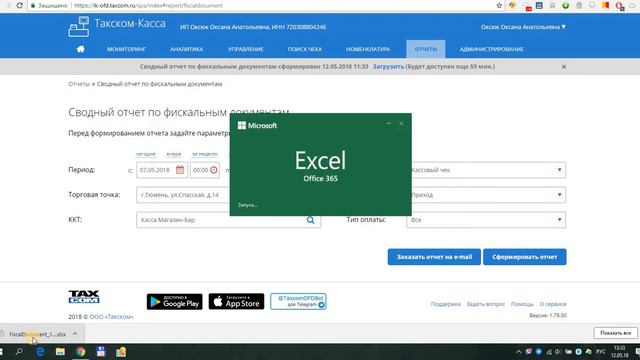Open the Администрирование menu
The height and width of the screenshot is (360, 640).
[491, 49]
